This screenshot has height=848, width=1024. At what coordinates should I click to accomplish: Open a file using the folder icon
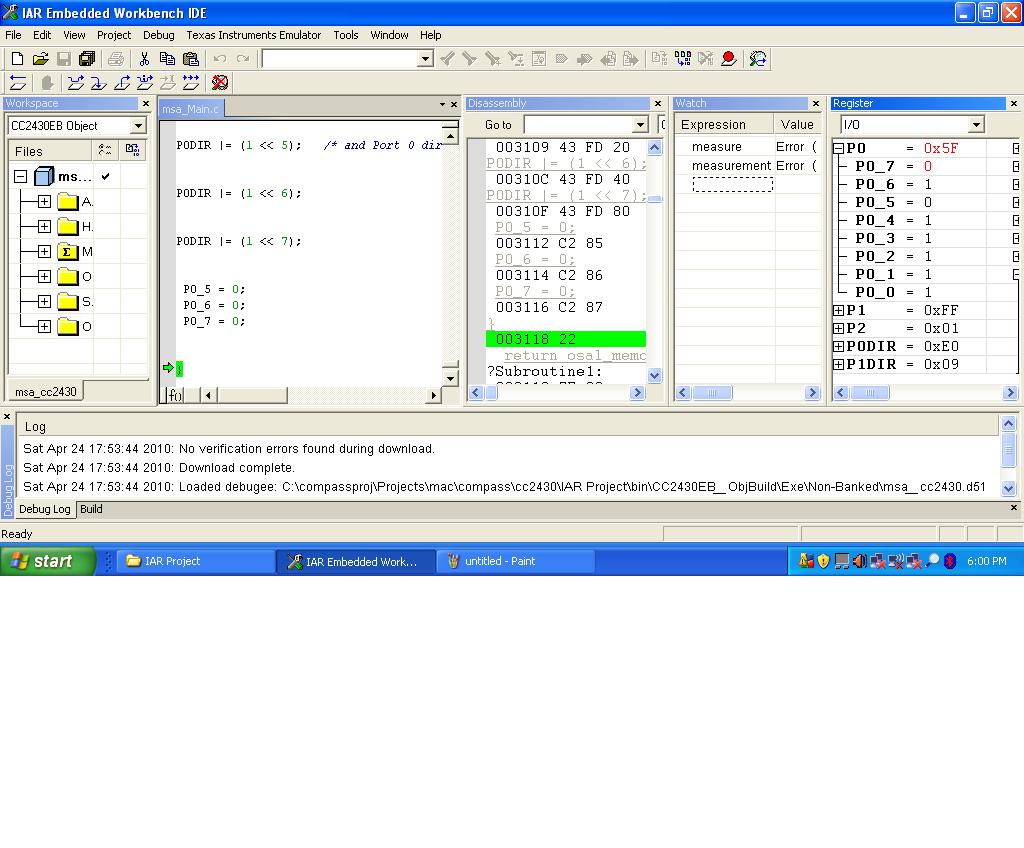pyautogui.click(x=40, y=59)
